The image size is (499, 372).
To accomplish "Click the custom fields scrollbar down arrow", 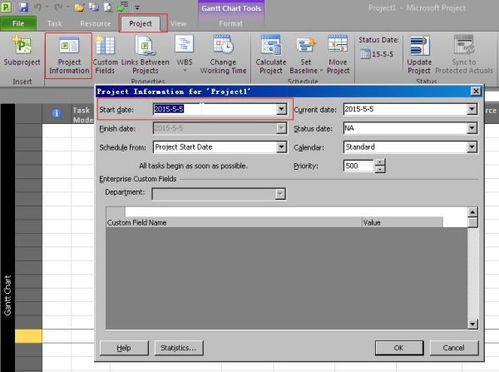I will pyautogui.click(x=472, y=324).
